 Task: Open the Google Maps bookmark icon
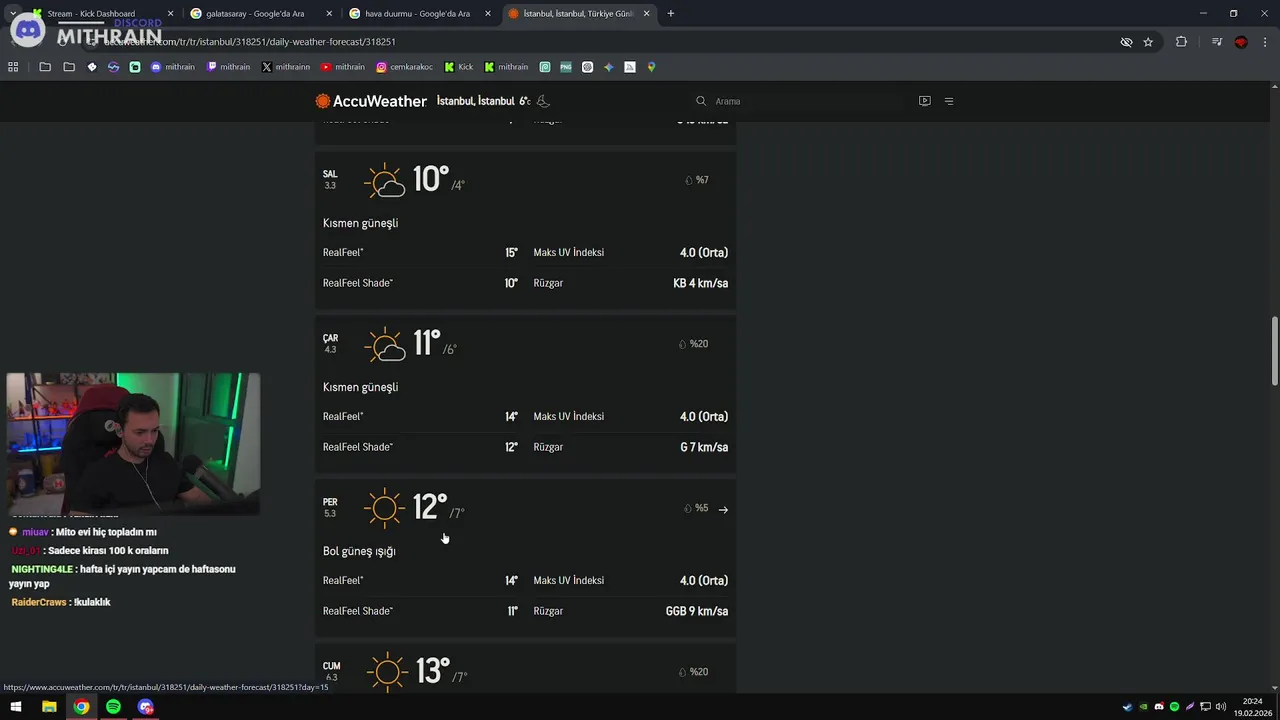point(651,67)
